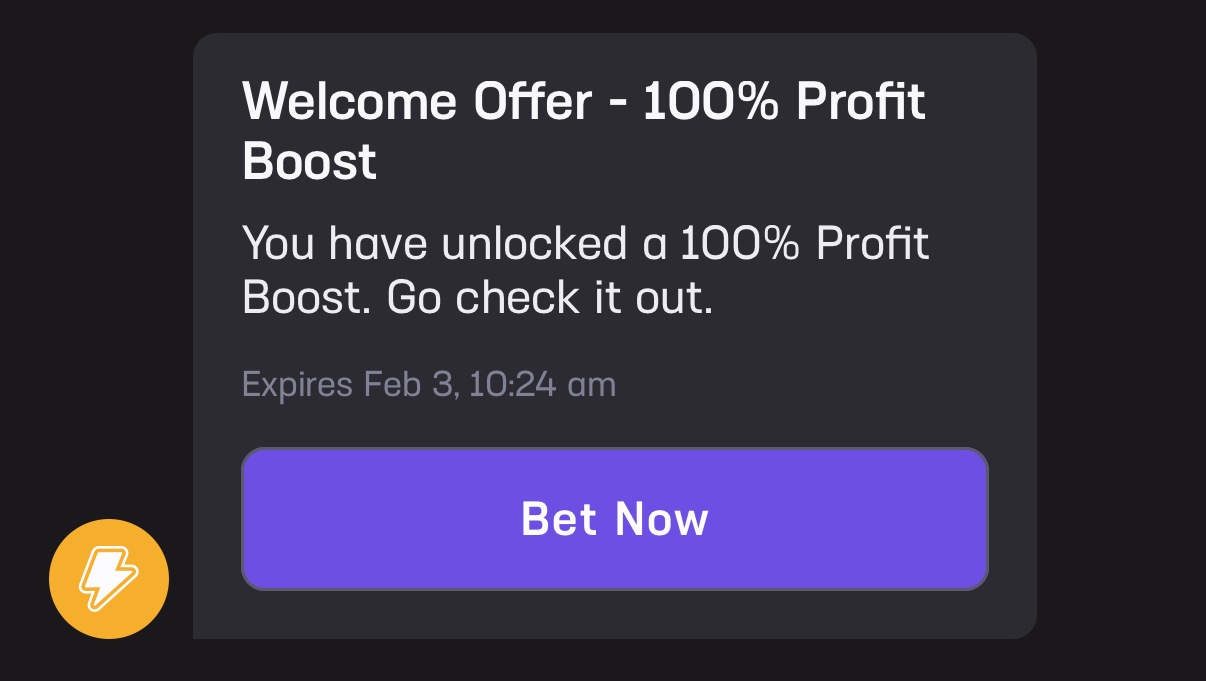Click the 10:24 am expiry time
Screen dimensions: 1206x681
[542, 384]
